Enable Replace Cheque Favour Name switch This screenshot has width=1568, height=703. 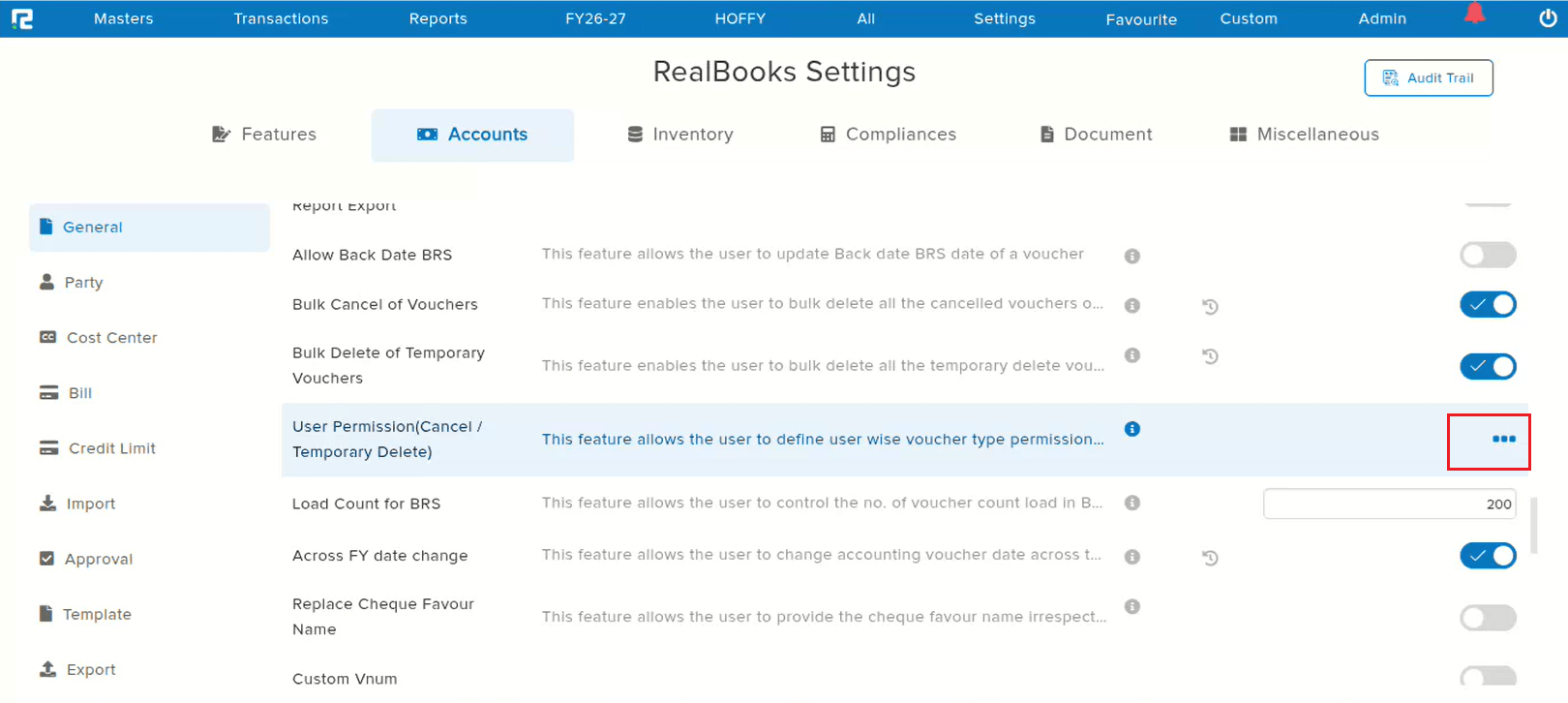pyautogui.click(x=1488, y=617)
